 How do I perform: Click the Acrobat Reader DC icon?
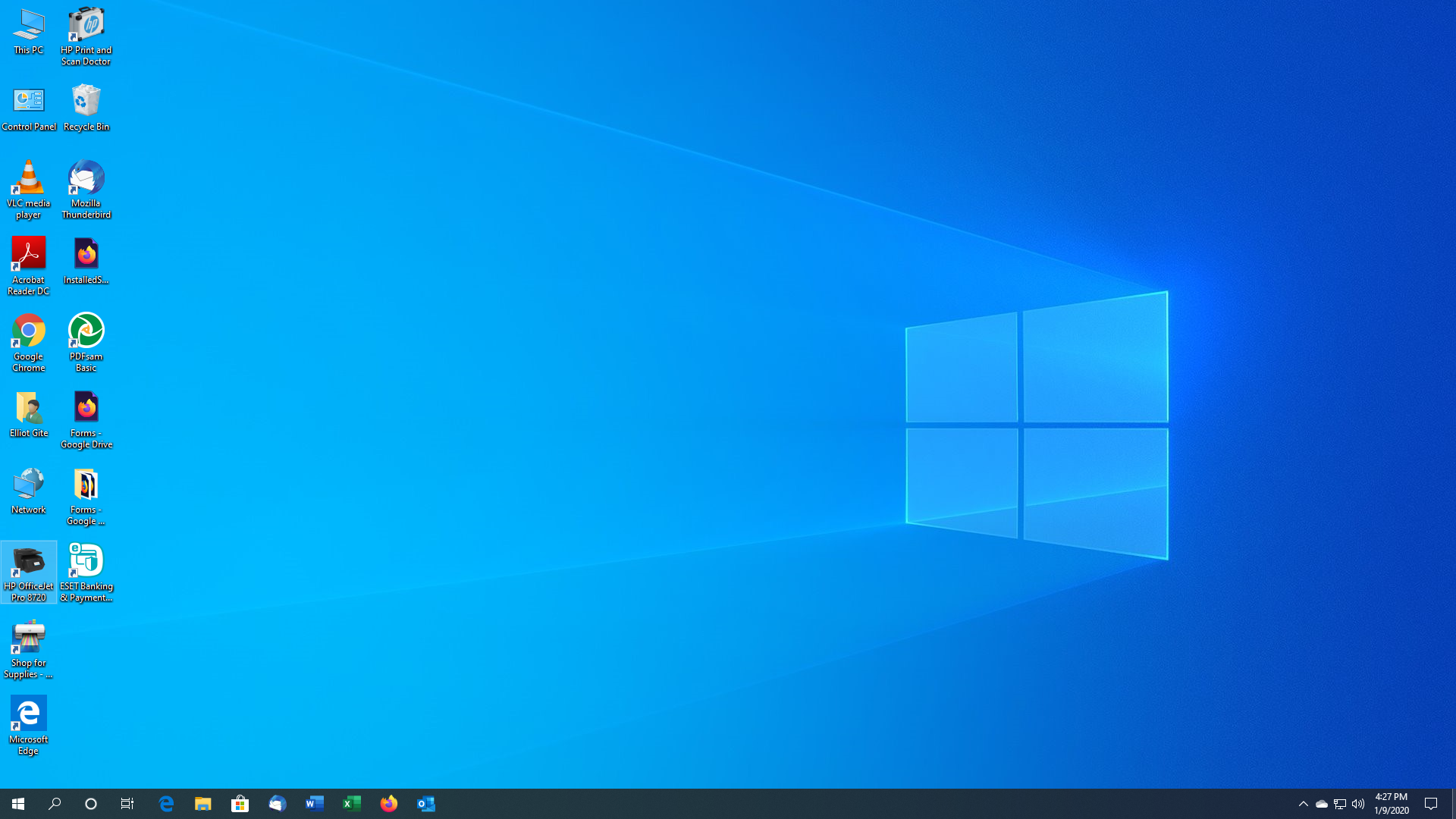tap(28, 256)
